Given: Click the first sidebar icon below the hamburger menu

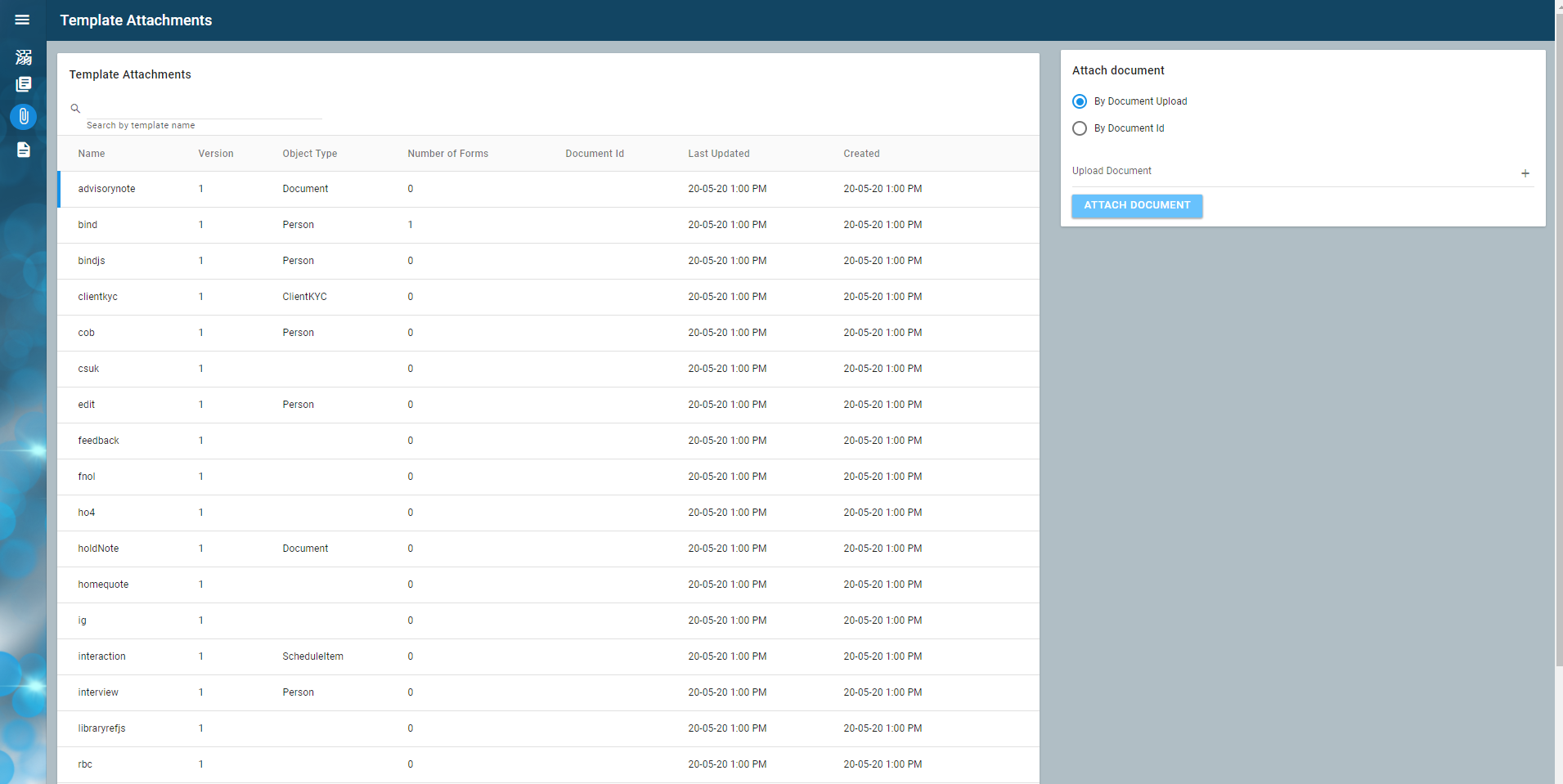Looking at the screenshot, I should coord(24,57).
